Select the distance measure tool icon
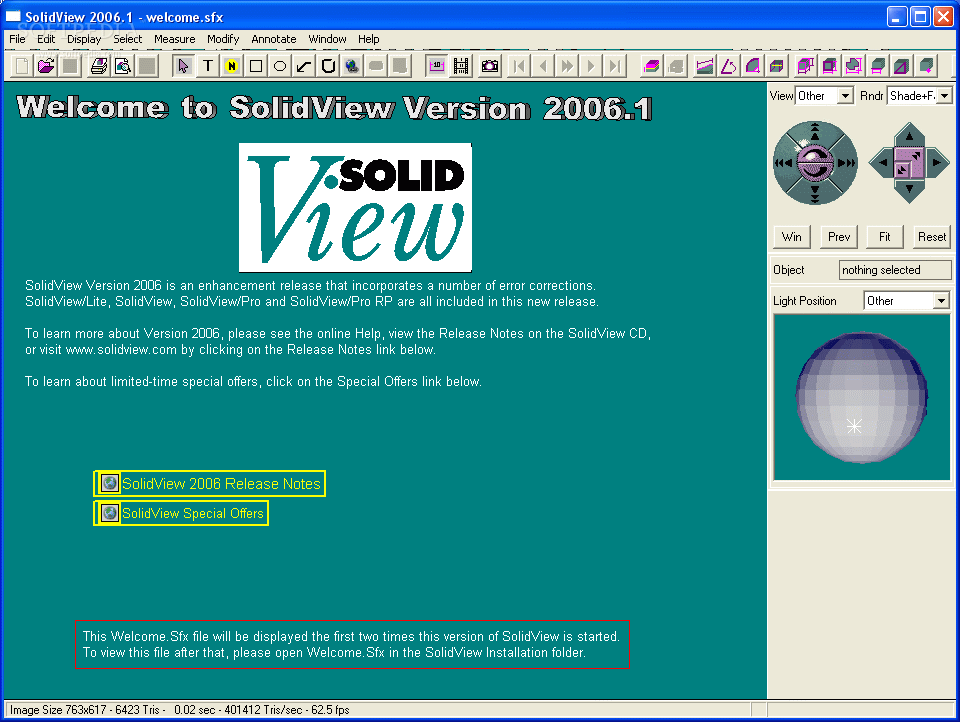 (x=705, y=66)
